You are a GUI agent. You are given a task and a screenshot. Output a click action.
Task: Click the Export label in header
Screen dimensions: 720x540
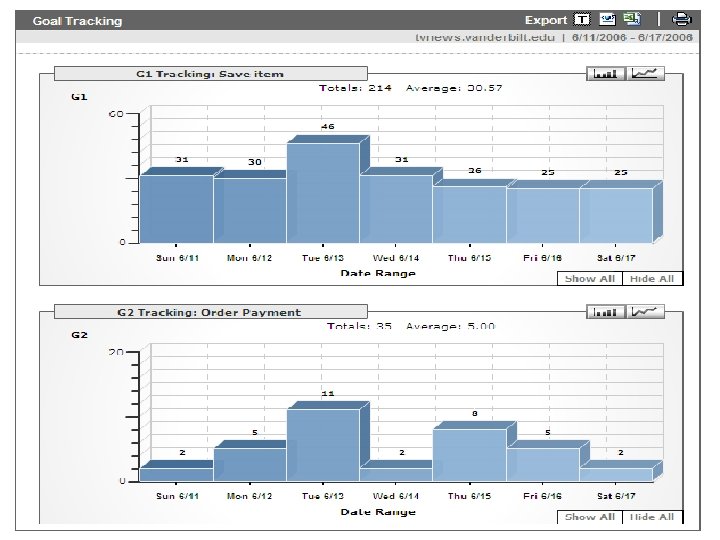(x=546, y=20)
